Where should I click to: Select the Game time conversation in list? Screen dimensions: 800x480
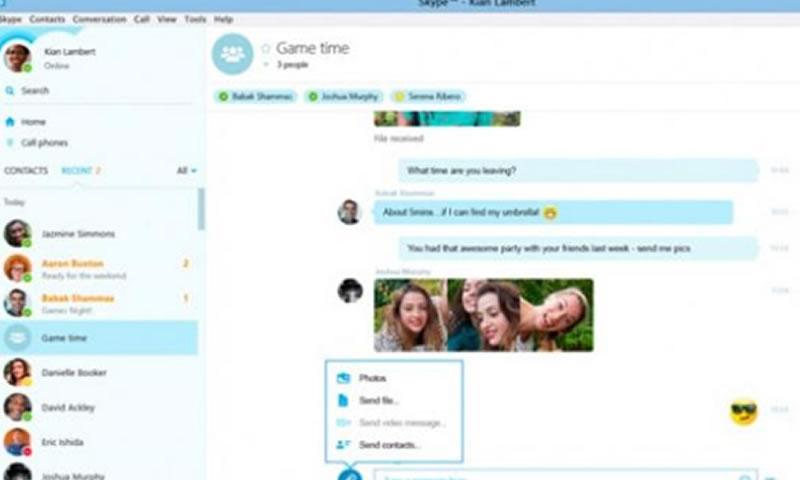click(99, 338)
